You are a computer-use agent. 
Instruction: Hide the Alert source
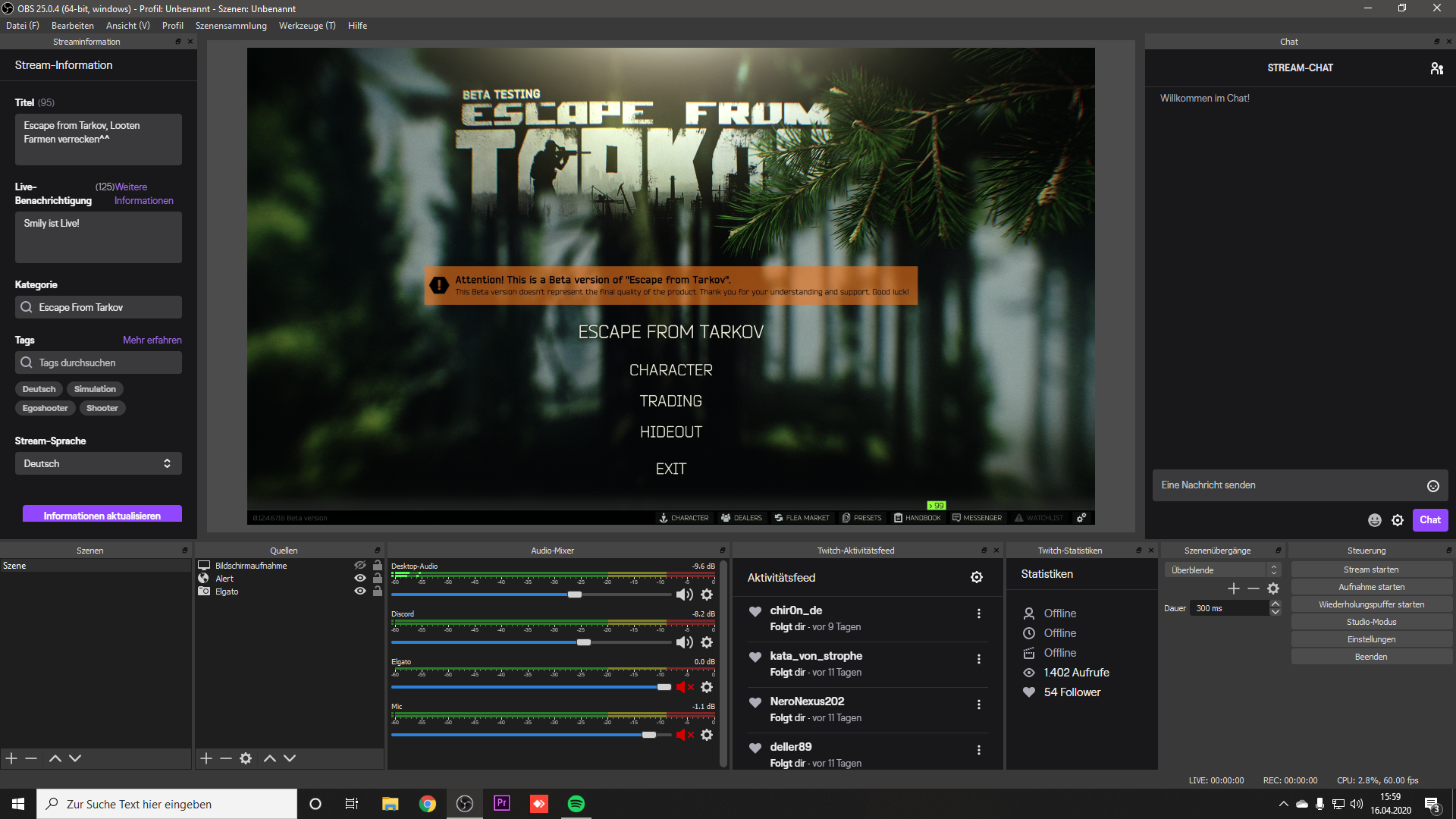[x=360, y=579]
